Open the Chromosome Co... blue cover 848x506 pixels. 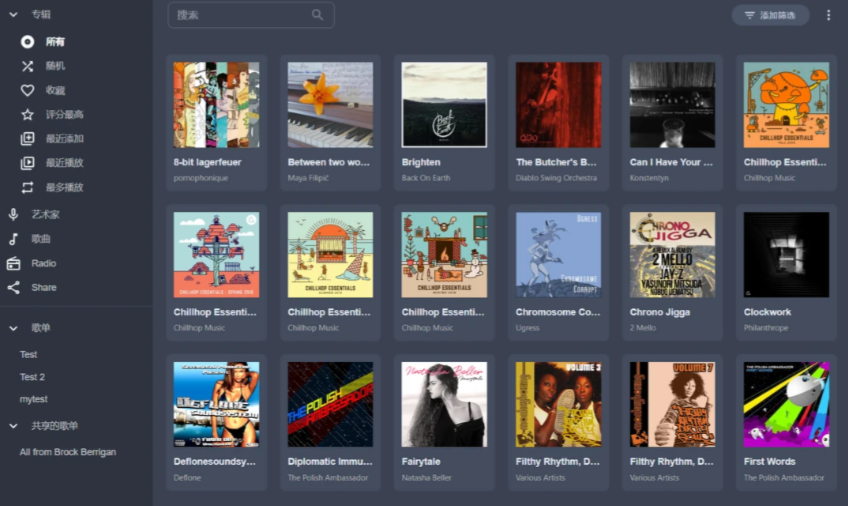(558, 254)
